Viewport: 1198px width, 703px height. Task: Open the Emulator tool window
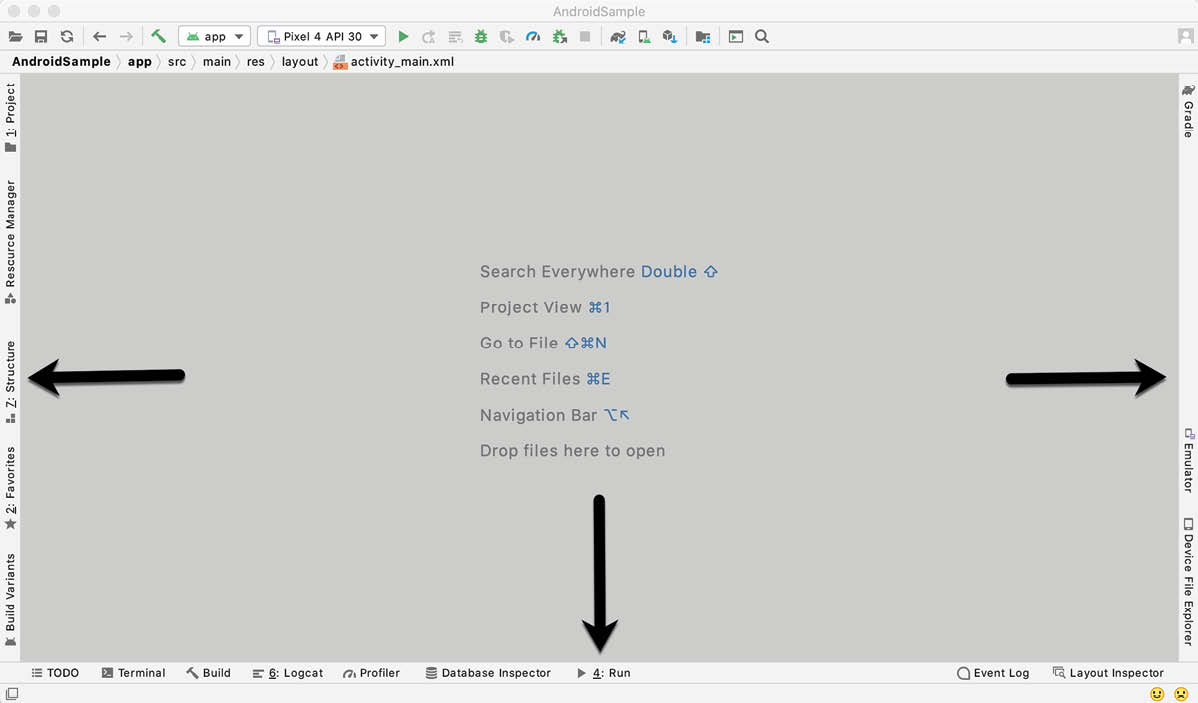pos(1188,460)
